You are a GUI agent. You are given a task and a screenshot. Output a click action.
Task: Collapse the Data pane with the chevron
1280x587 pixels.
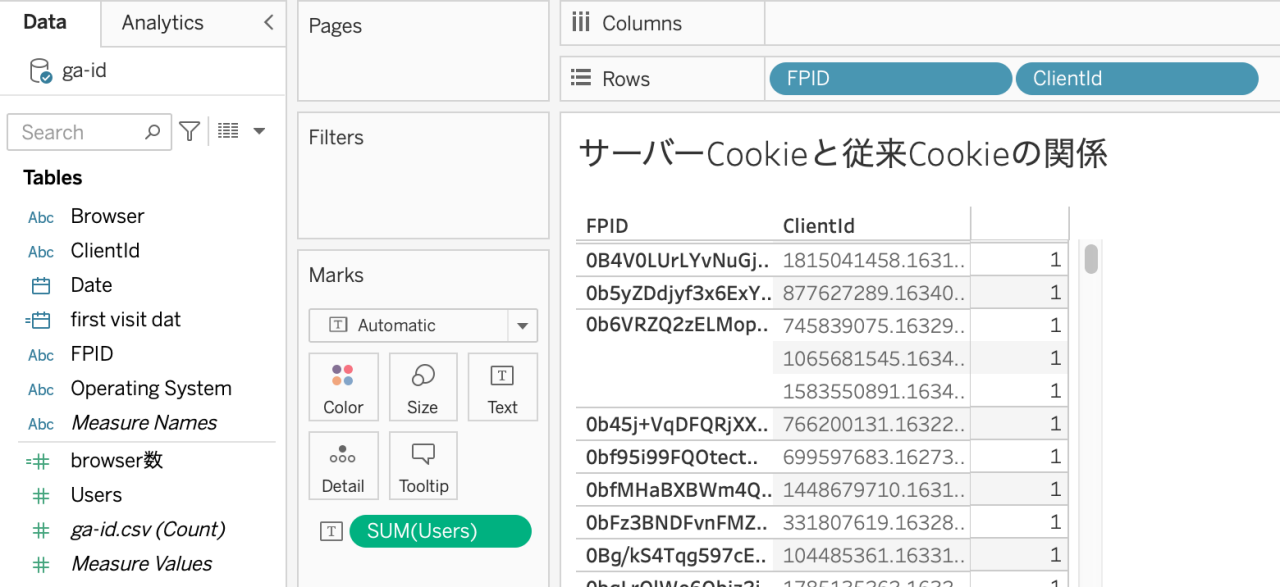(x=268, y=23)
